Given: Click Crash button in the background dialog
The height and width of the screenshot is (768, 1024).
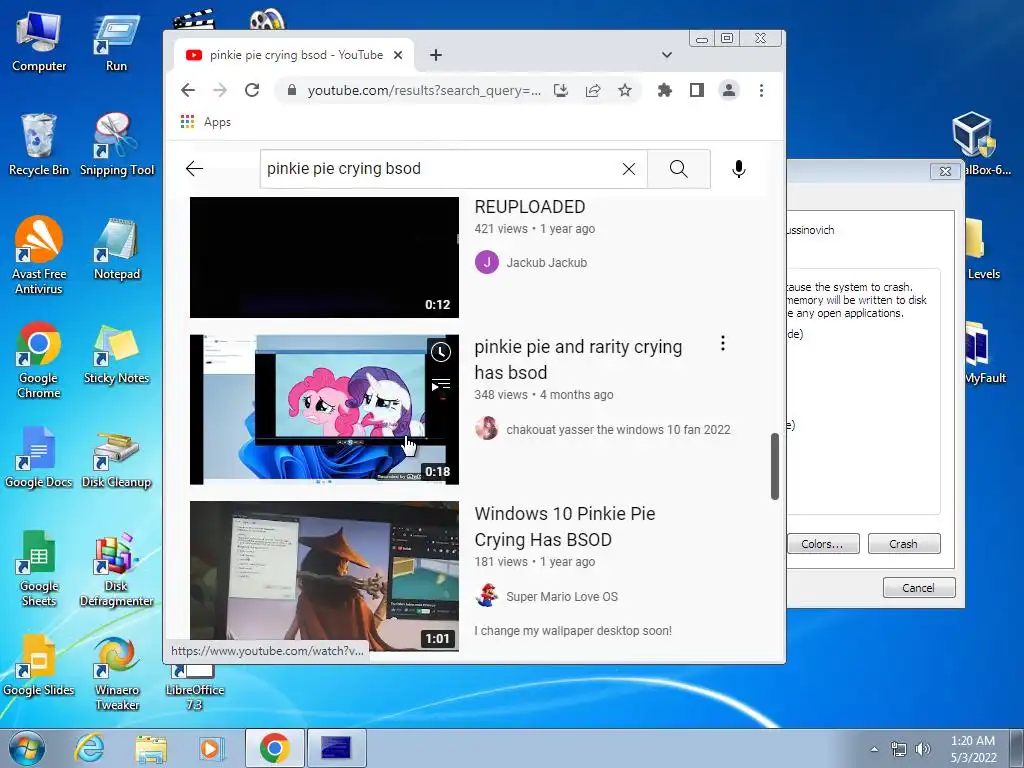Looking at the screenshot, I should [x=904, y=544].
